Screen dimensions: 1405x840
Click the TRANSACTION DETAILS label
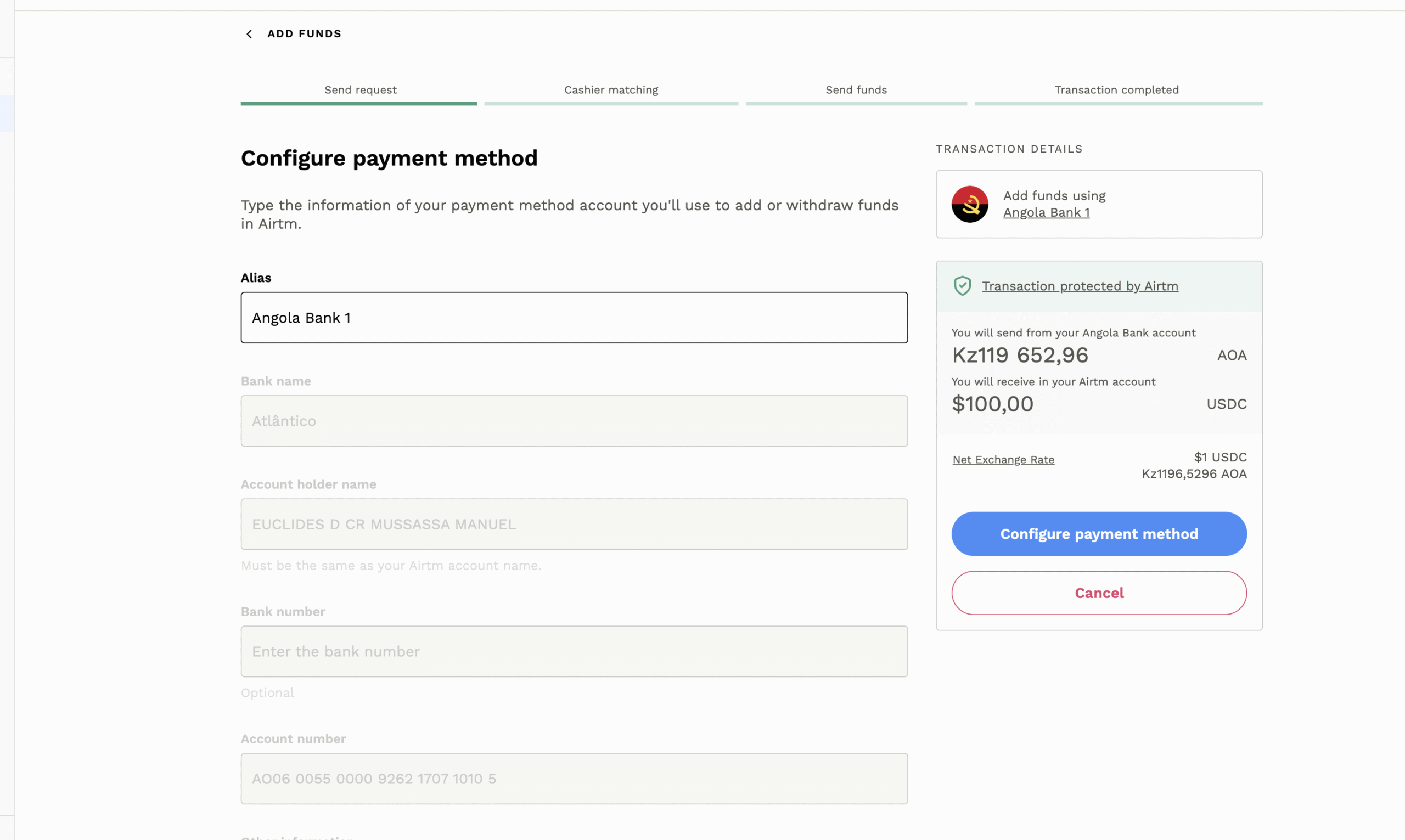1009,149
